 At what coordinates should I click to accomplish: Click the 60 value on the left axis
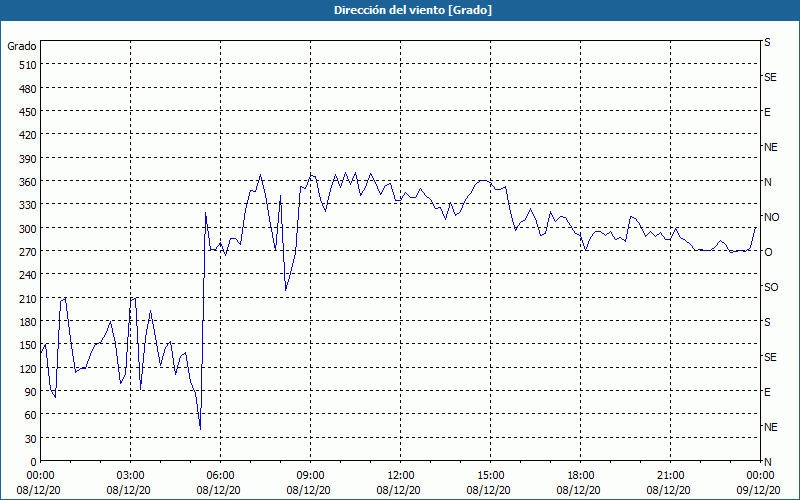coord(31,415)
